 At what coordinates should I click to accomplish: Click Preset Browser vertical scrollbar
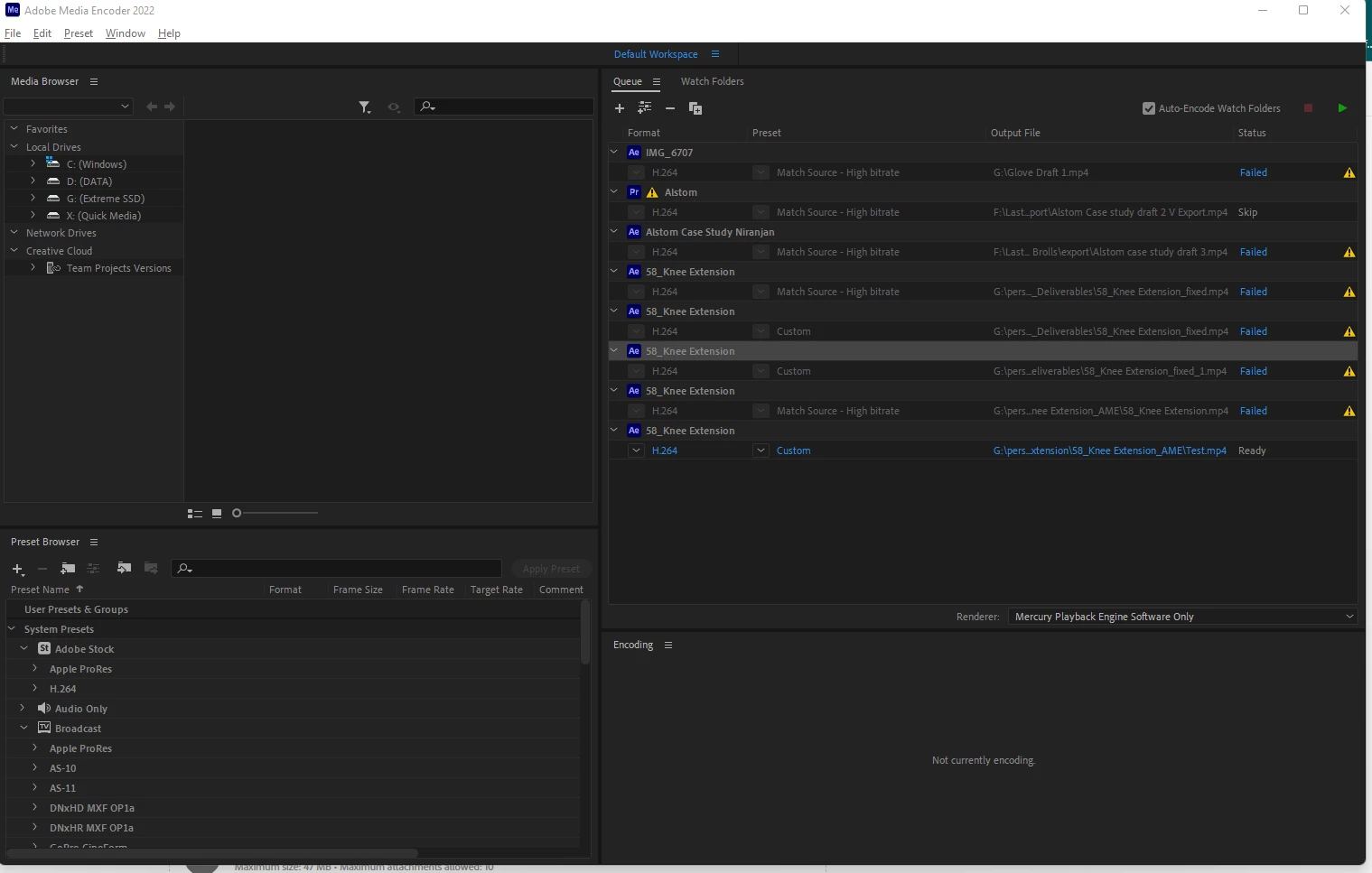coord(585,632)
